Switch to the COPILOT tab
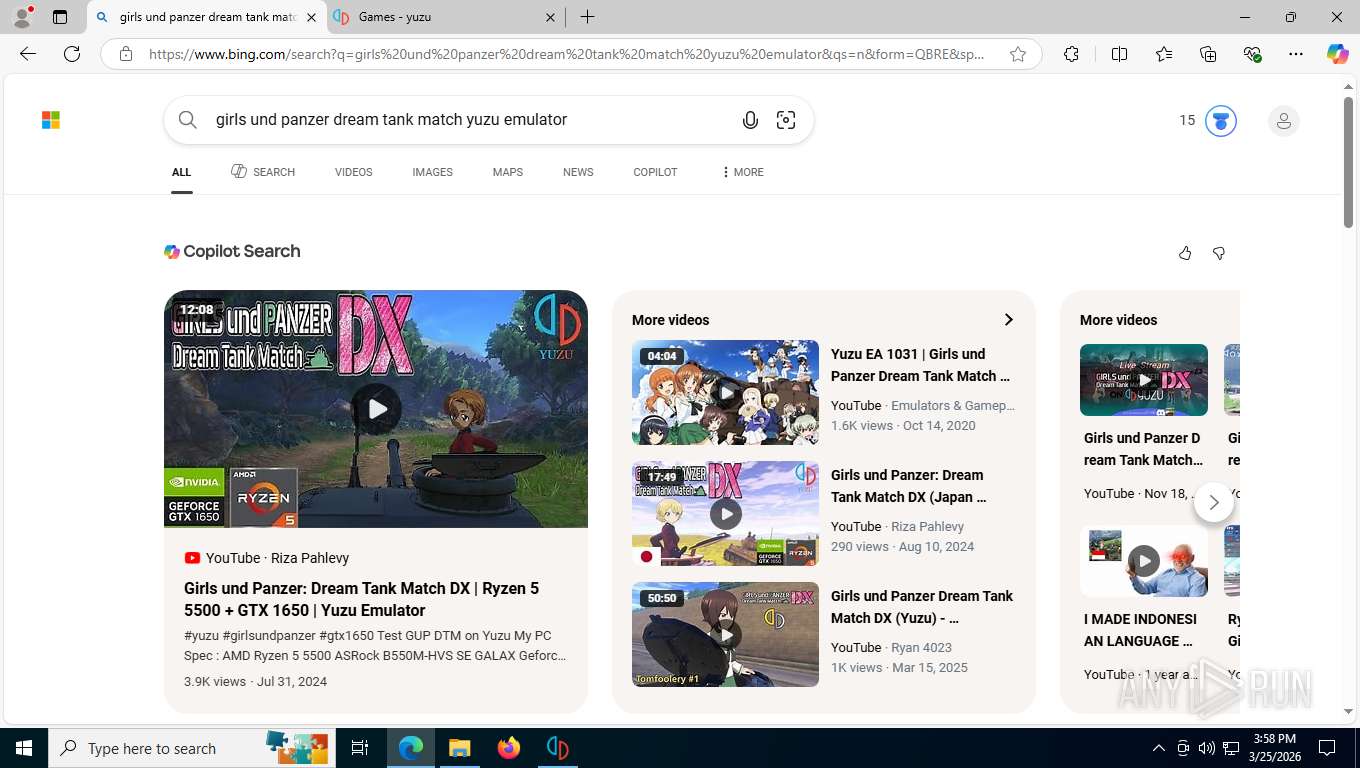This screenshot has height=768, width=1360. click(655, 172)
